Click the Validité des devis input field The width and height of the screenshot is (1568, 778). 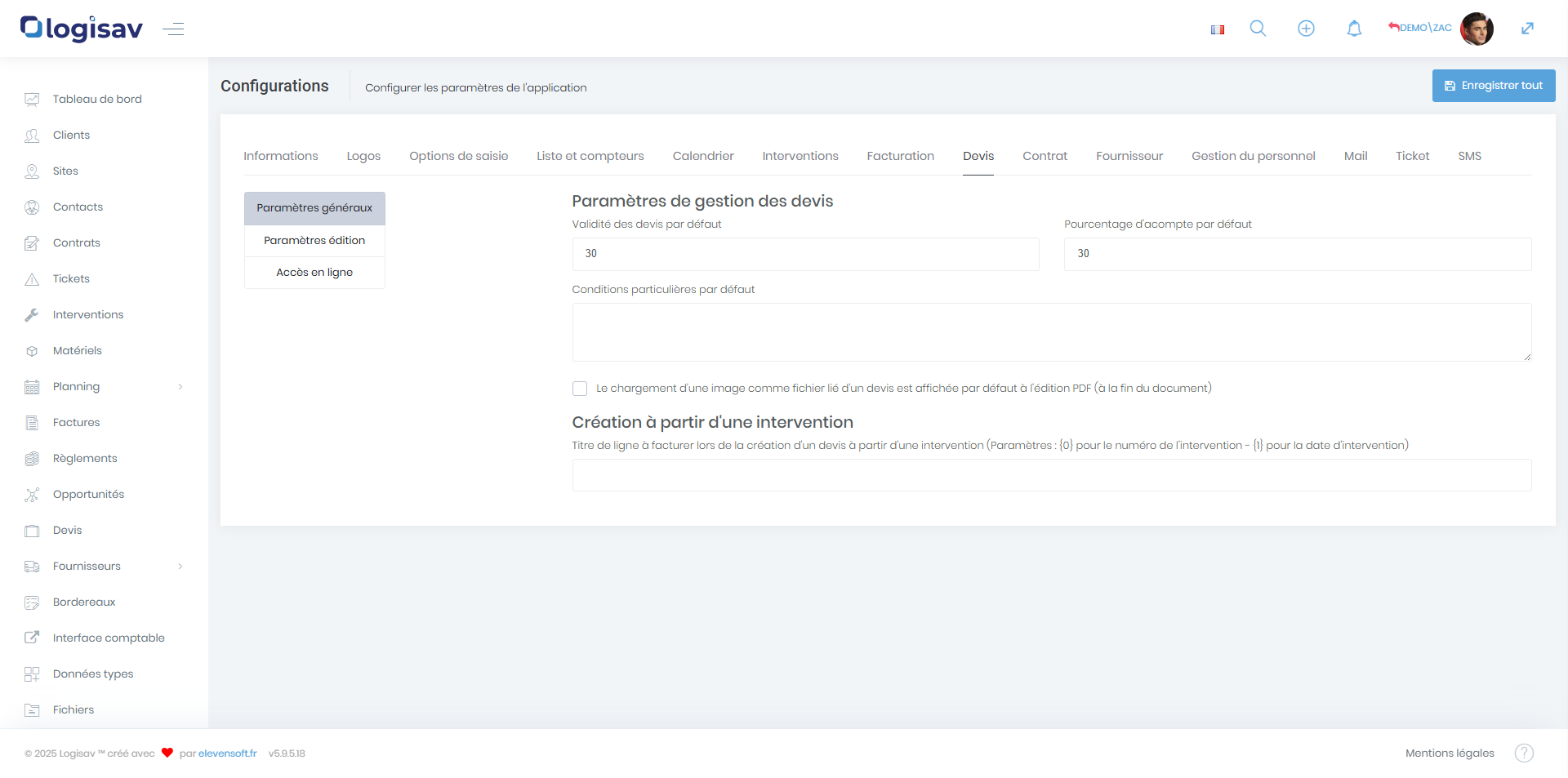805,254
